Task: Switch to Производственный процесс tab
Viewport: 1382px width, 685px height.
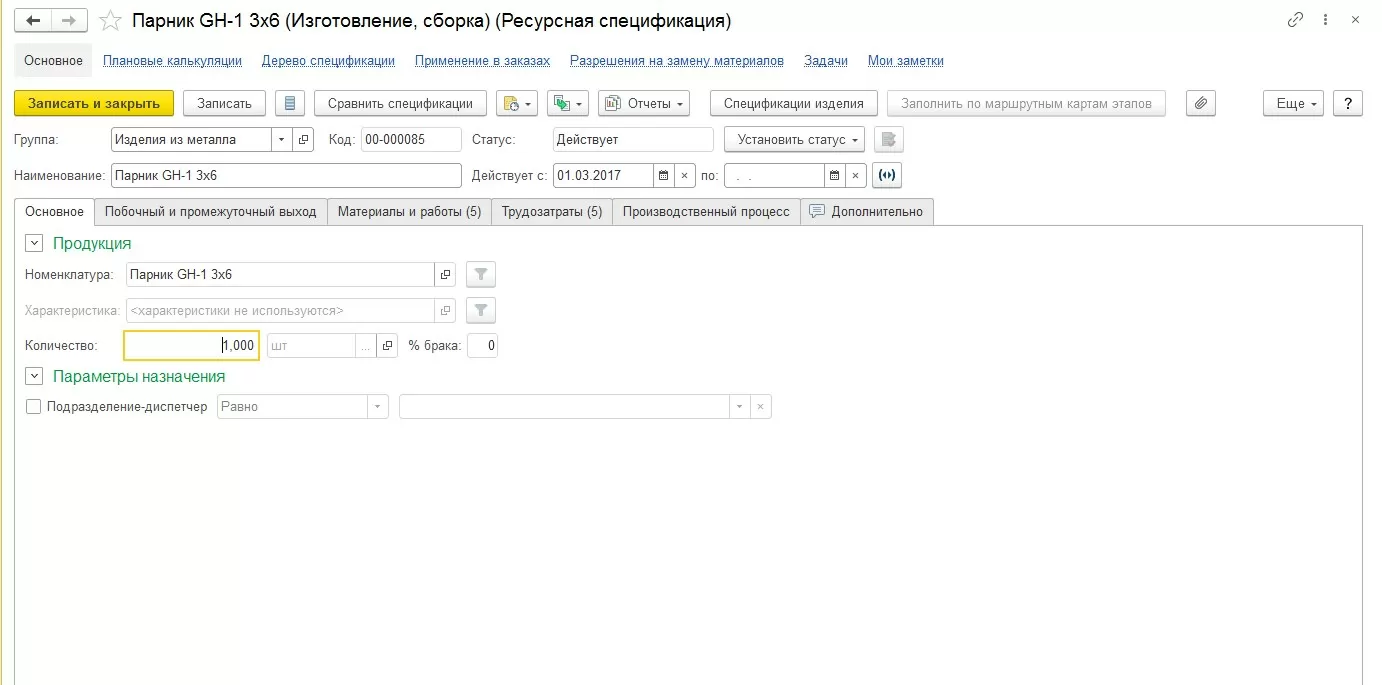Action: pyautogui.click(x=706, y=212)
